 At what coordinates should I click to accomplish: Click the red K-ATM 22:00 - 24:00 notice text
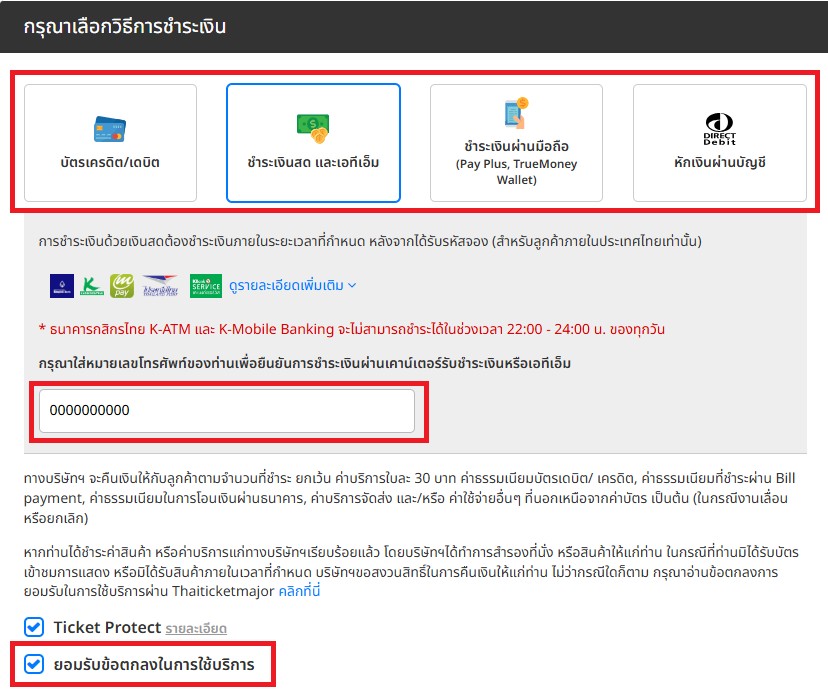tap(352, 329)
